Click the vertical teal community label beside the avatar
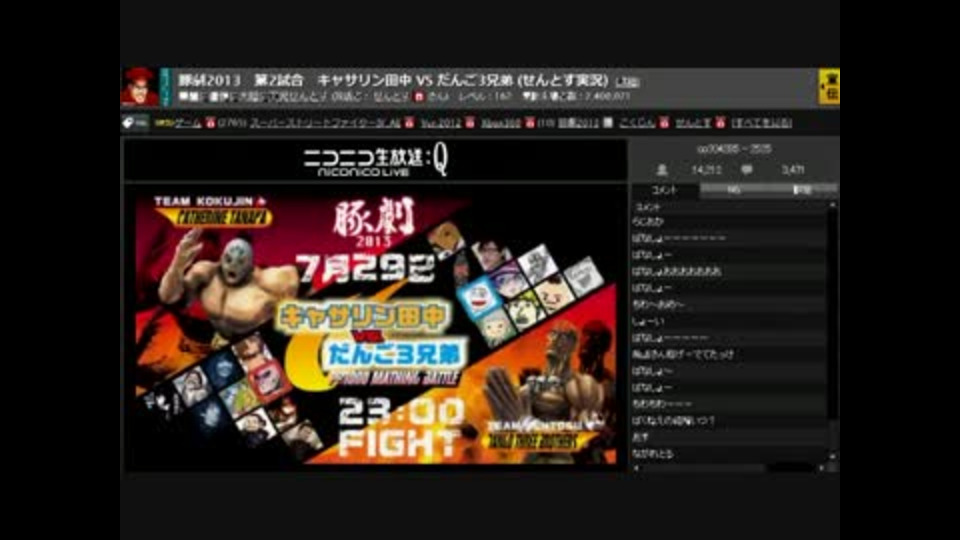The image size is (960, 540). click(165, 87)
